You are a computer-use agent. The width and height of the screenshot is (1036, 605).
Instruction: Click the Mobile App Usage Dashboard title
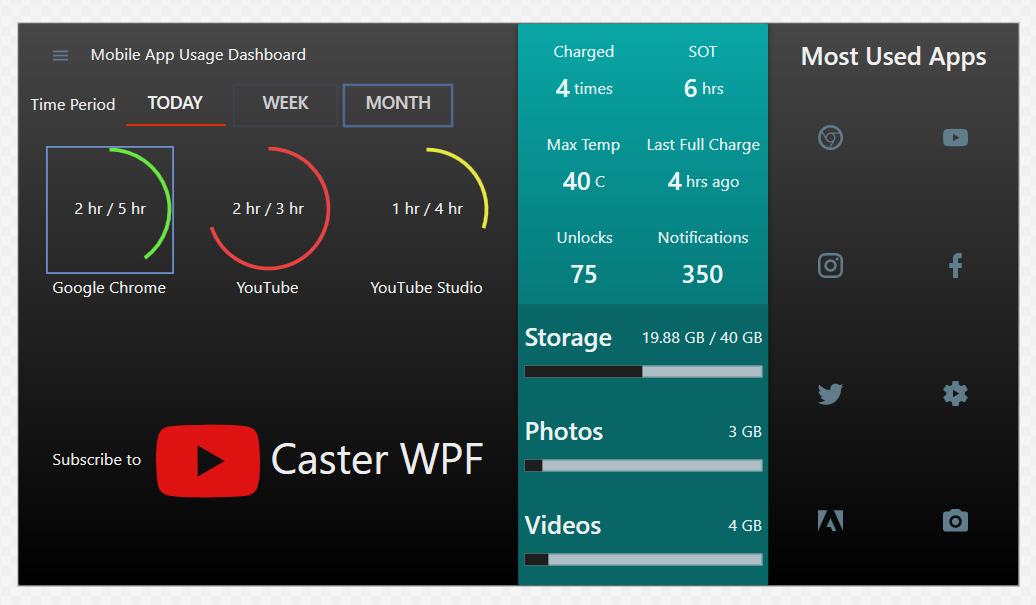point(198,55)
